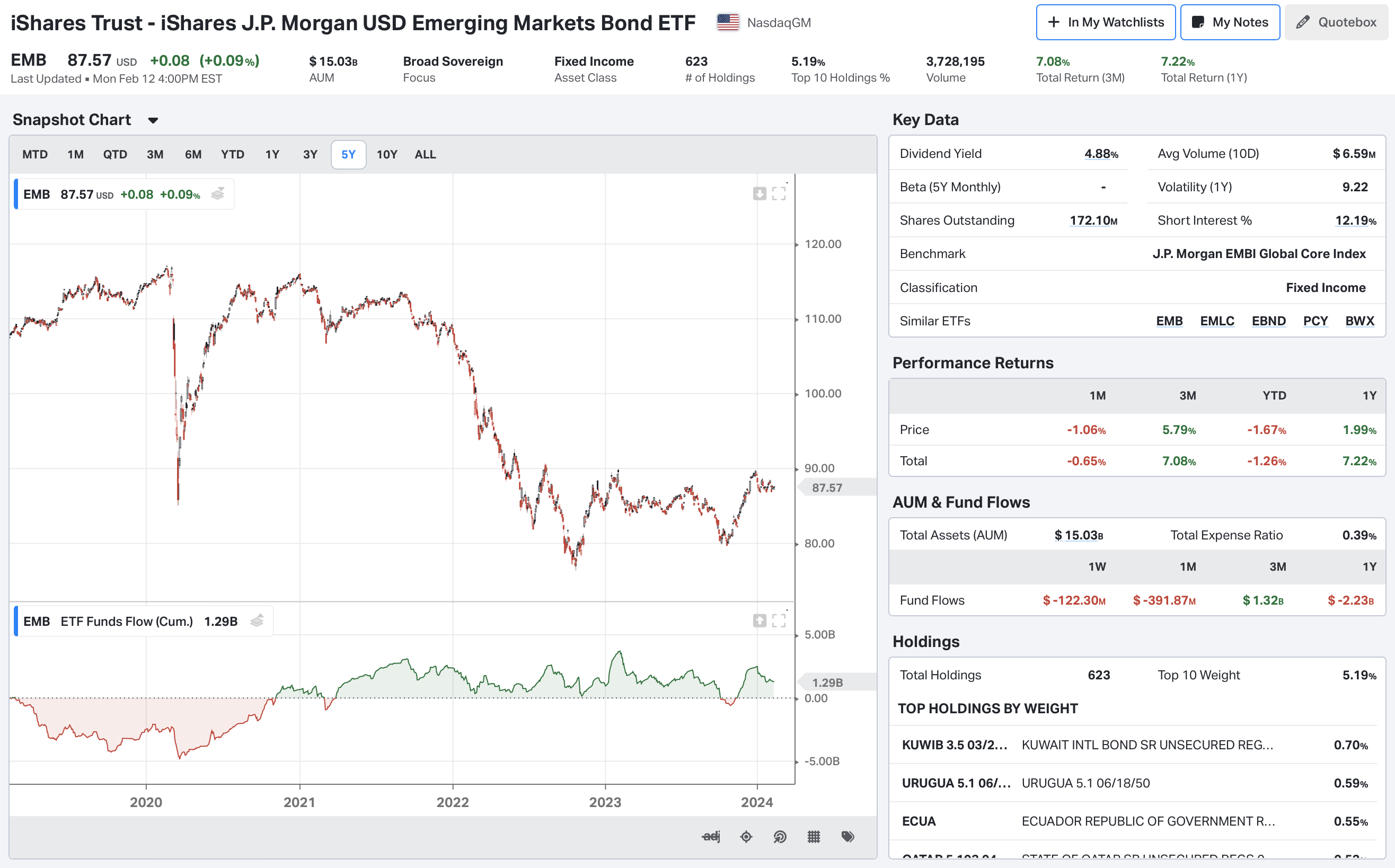Click 1Y fund flows value $-2.23B
The height and width of the screenshot is (868, 1395).
coord(1350,600)
